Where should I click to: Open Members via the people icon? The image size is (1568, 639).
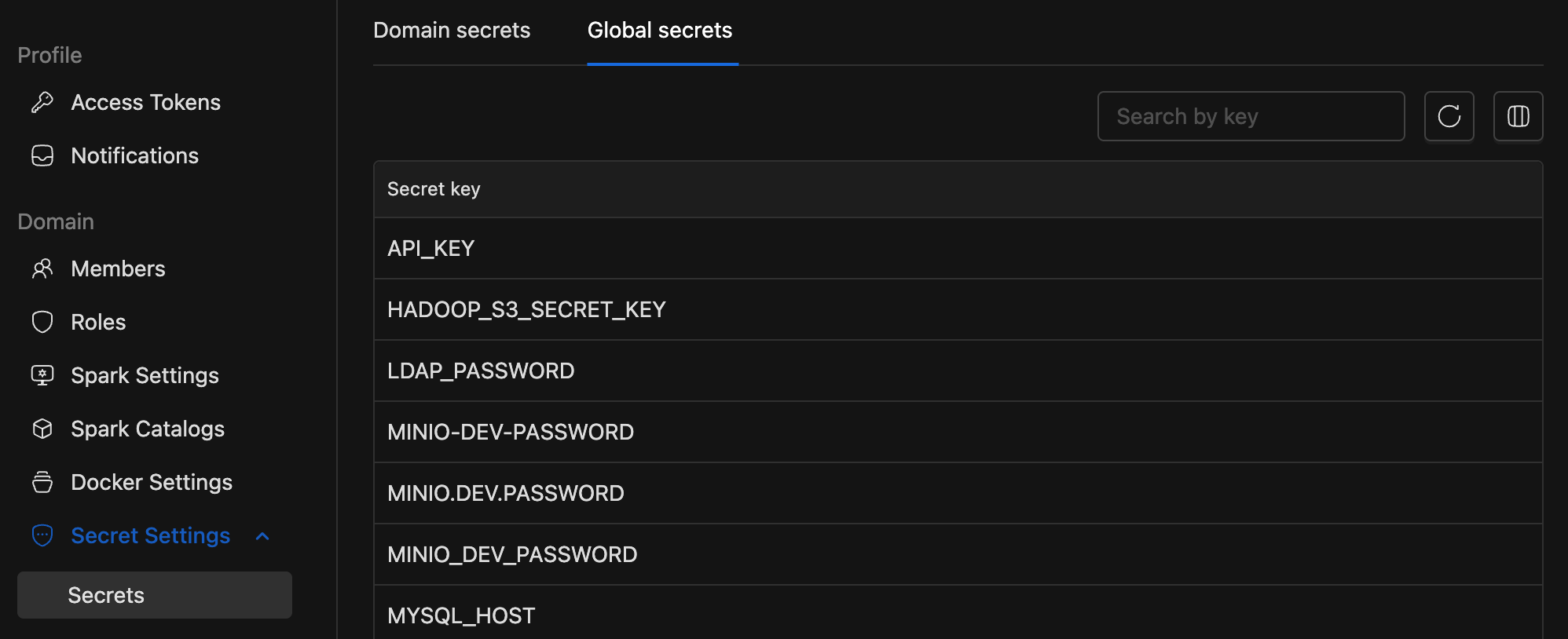pos(43,268)
